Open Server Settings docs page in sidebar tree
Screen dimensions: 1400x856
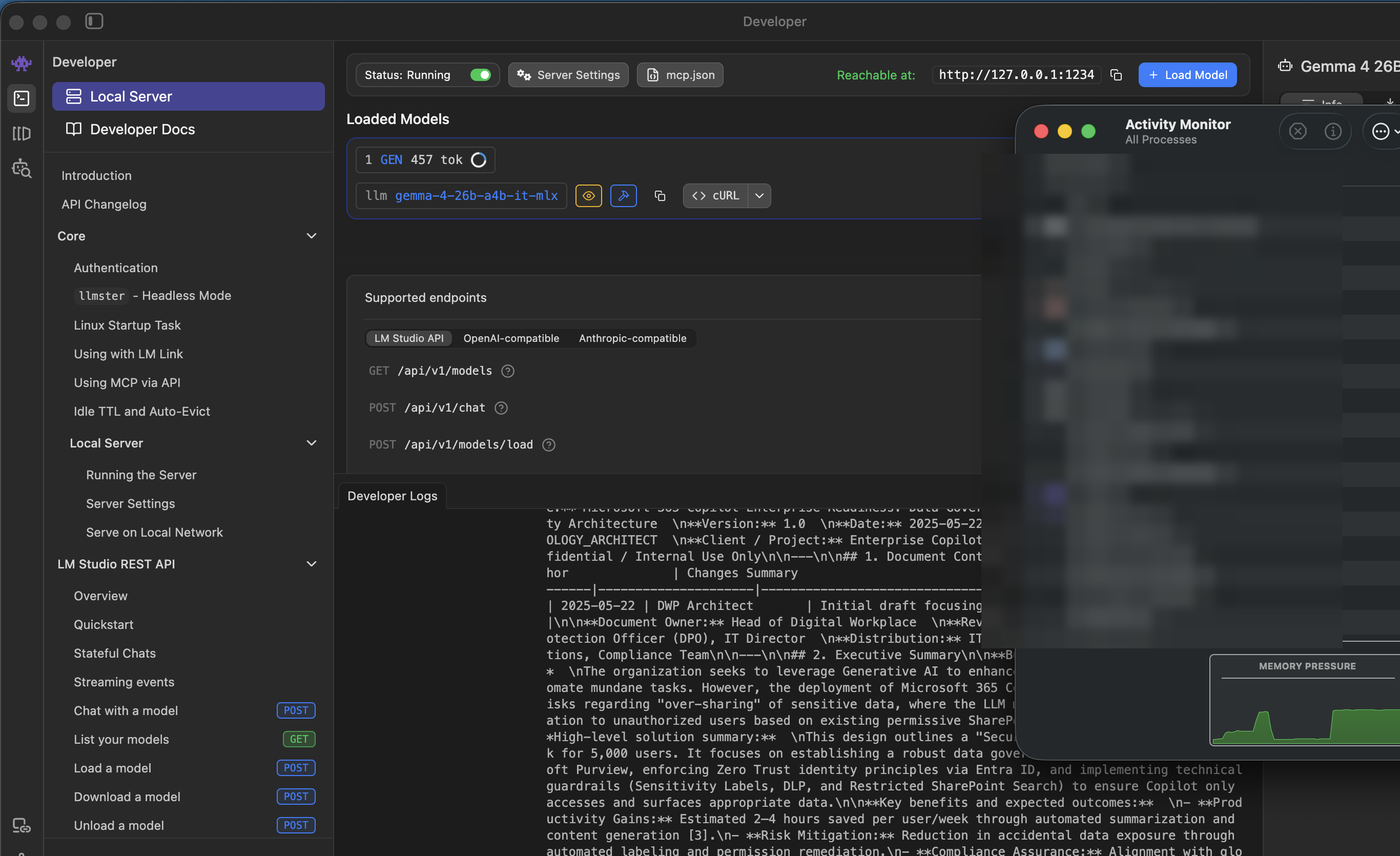coord(131,503)
